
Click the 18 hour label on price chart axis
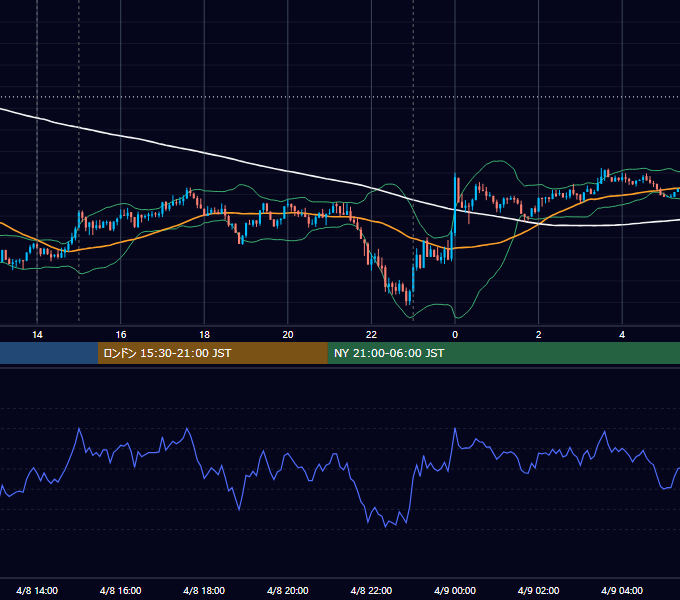(x=204, y=335)
